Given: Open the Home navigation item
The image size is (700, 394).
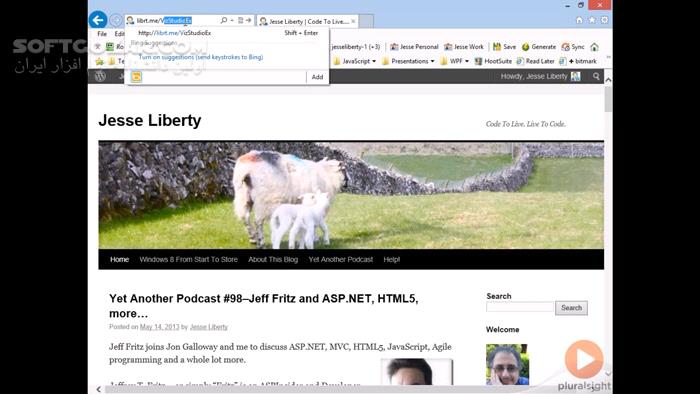Looking at the screenshot, I should (119, 260).
